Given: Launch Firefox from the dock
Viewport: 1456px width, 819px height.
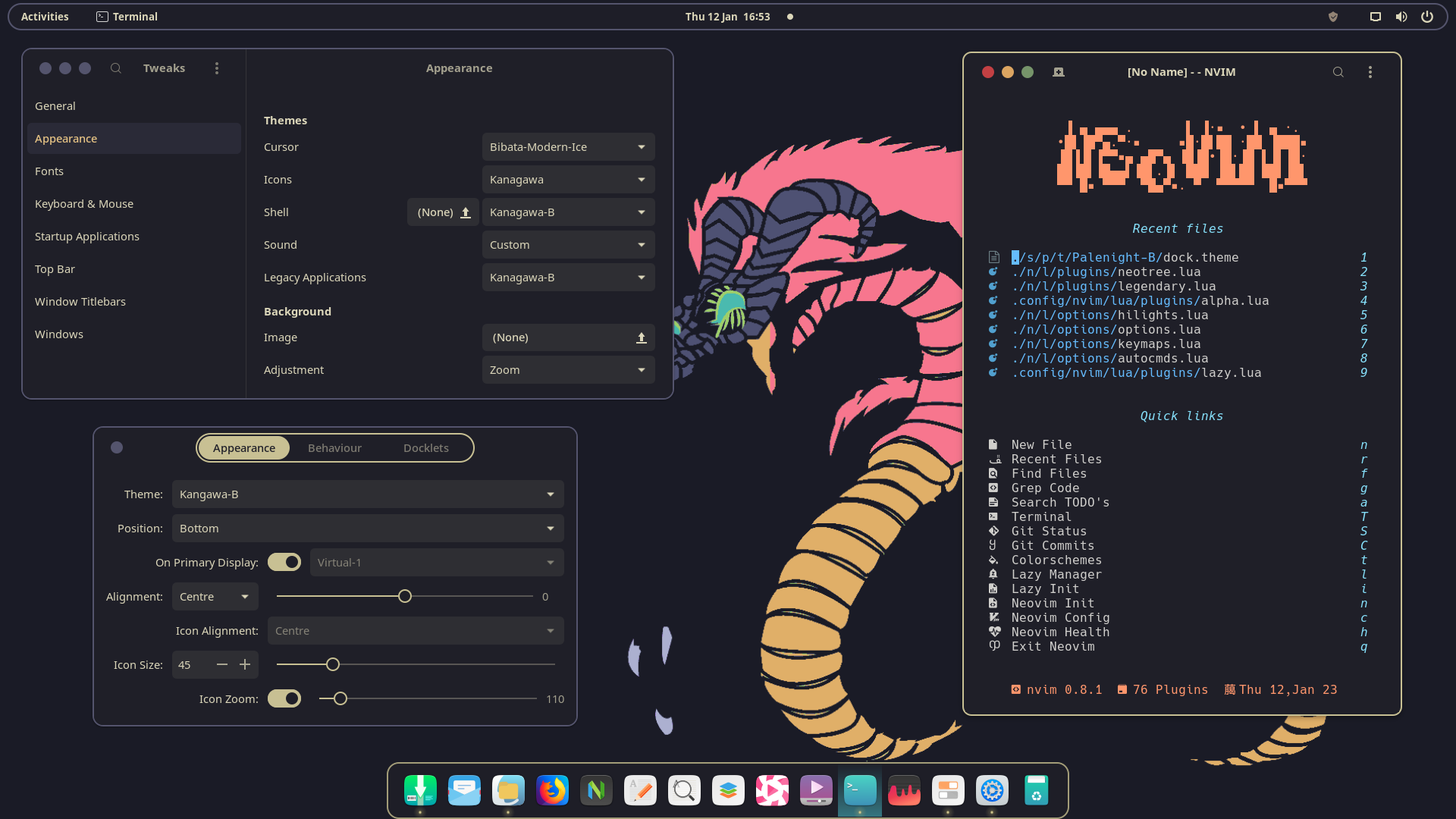Looking at the screenshot, I should point(552,790).
